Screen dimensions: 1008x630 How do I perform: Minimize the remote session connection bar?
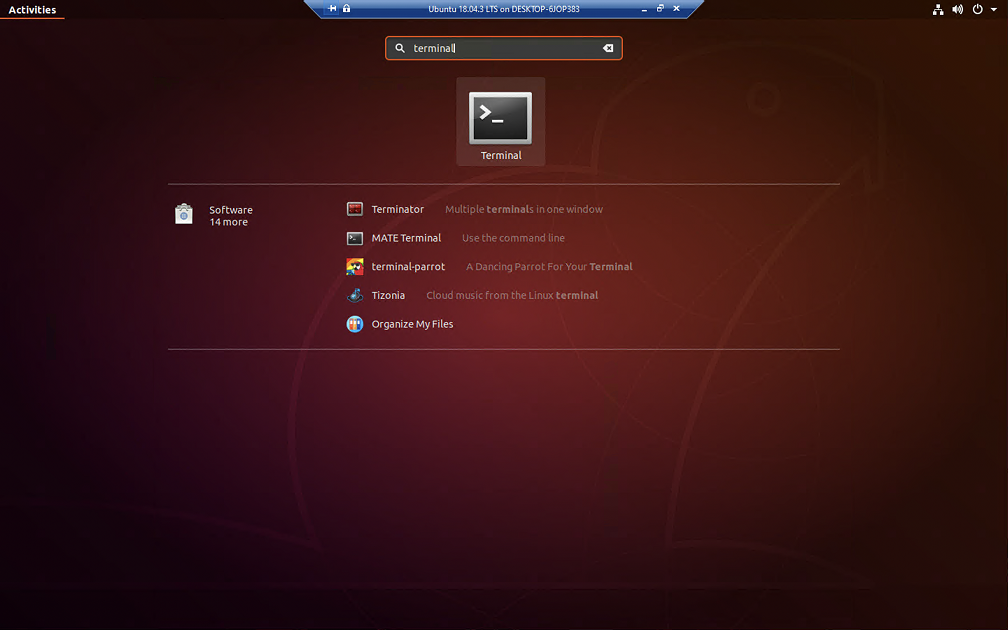644,9
